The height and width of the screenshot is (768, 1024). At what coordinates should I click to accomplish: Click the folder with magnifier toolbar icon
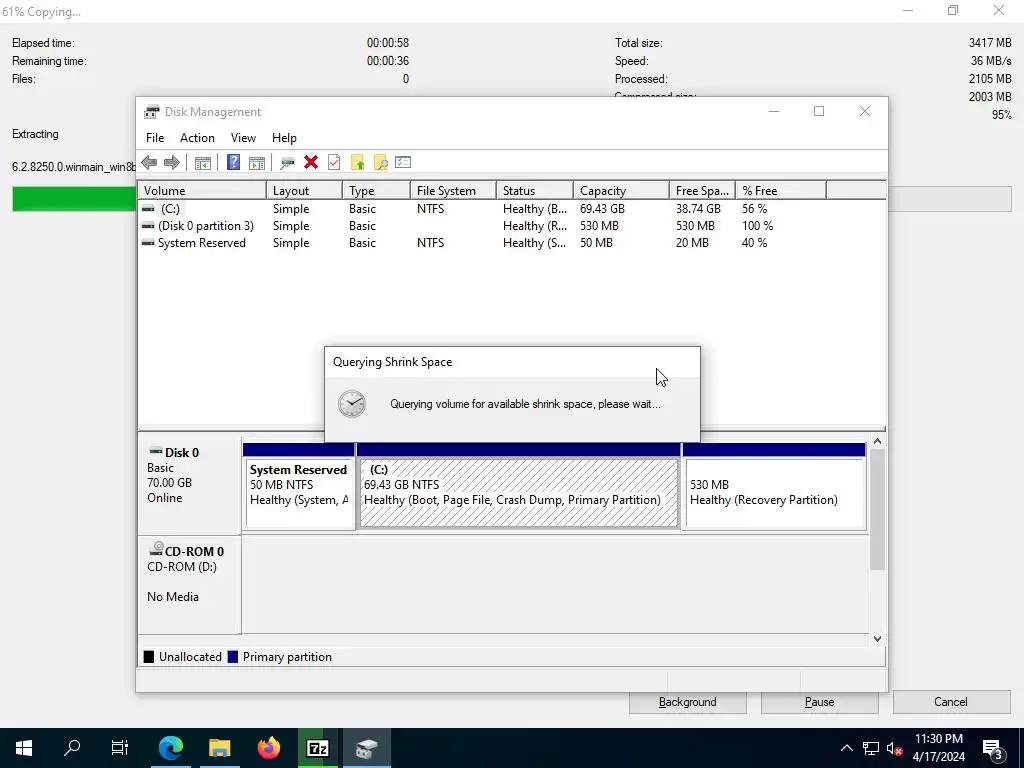pyautogui.click(x=380, y=163)
